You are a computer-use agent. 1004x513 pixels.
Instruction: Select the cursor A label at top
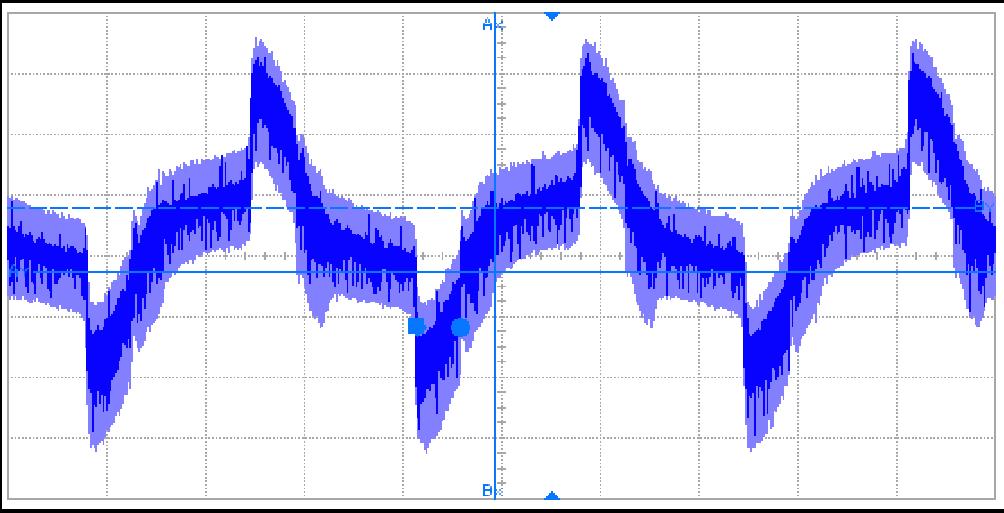[x=487, y=25]
